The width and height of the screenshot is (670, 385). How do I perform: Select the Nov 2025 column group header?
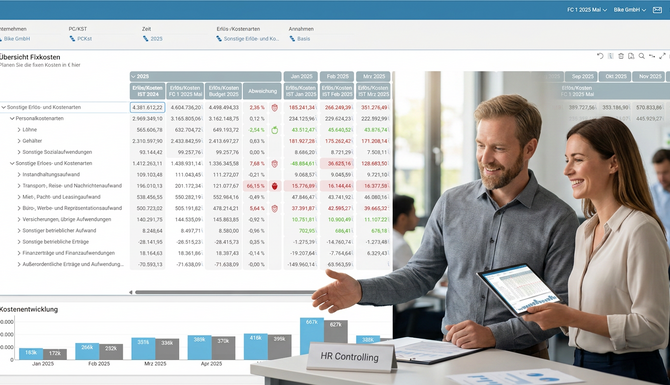pos(648,76)
